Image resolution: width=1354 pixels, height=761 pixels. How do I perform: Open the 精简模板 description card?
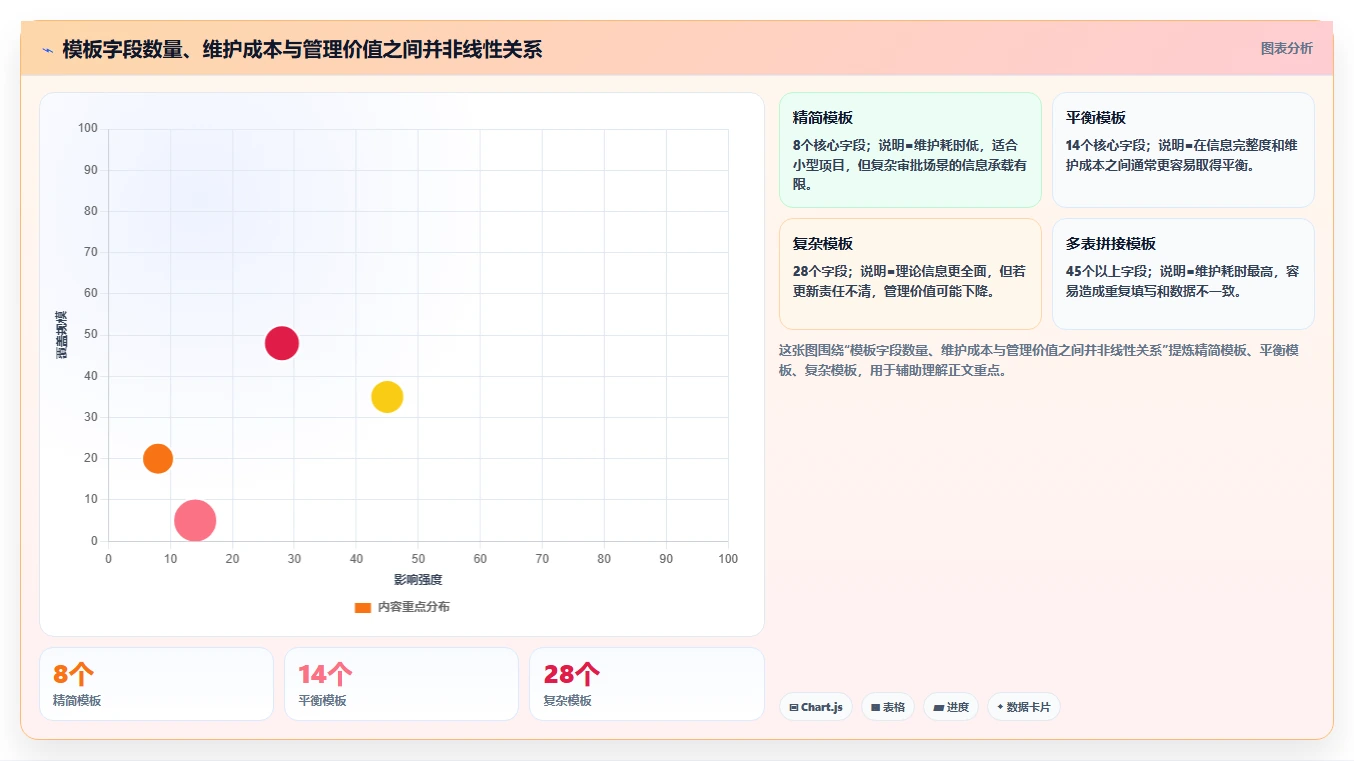tap(910, 150)
